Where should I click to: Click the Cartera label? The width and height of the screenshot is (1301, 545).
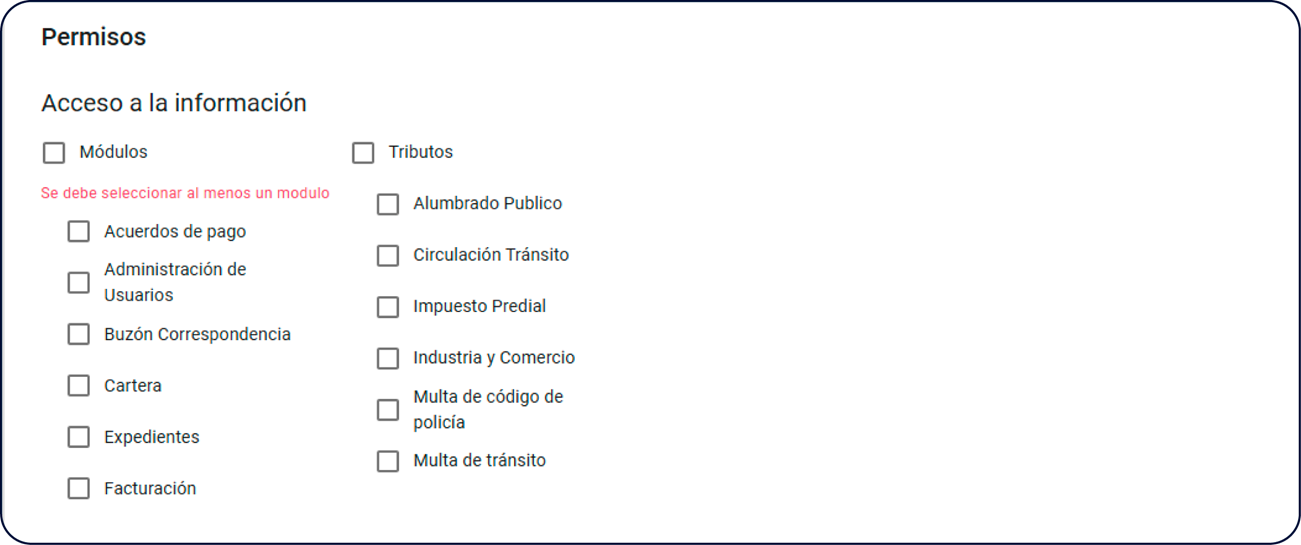132,386
